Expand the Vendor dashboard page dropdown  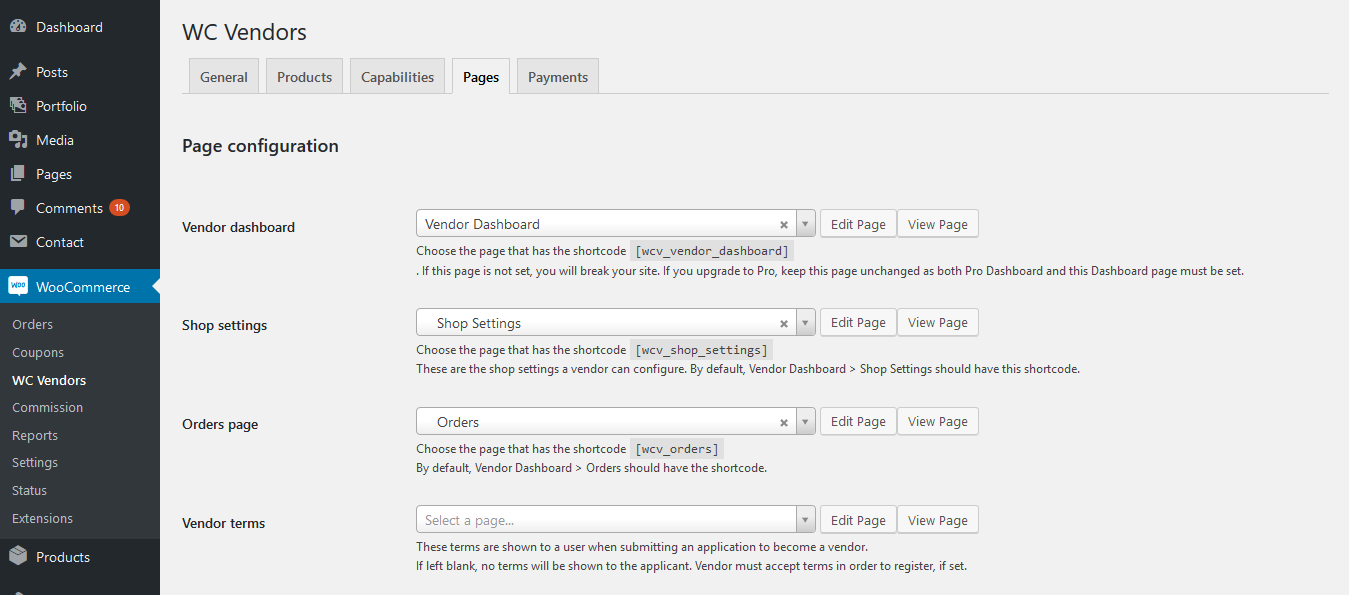(806, 225)
